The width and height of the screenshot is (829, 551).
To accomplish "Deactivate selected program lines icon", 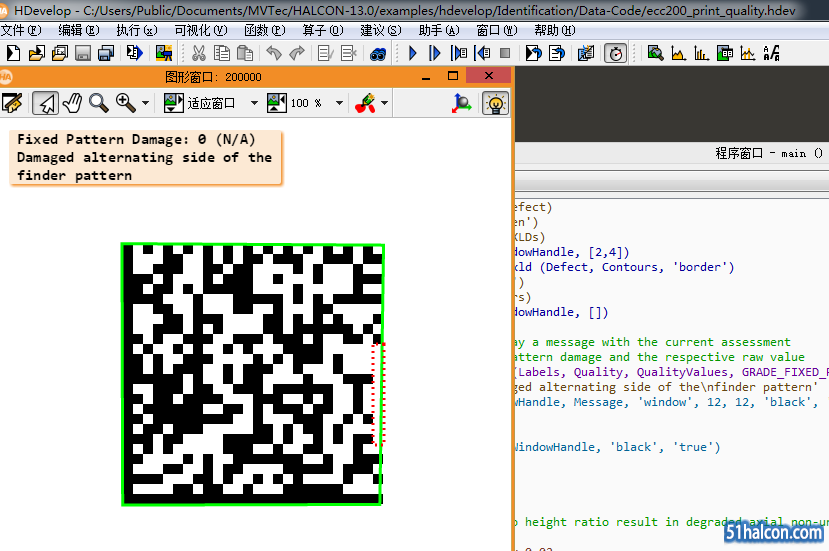I will [348, 53].
